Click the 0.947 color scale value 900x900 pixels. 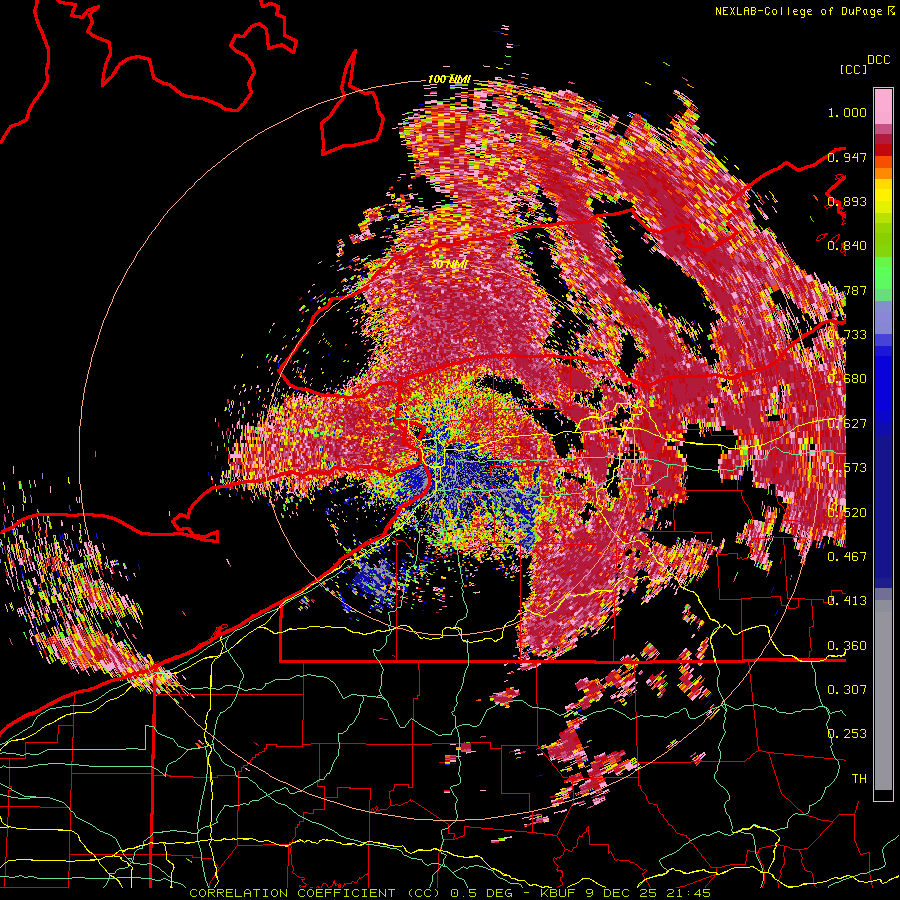tap(847, 157)
